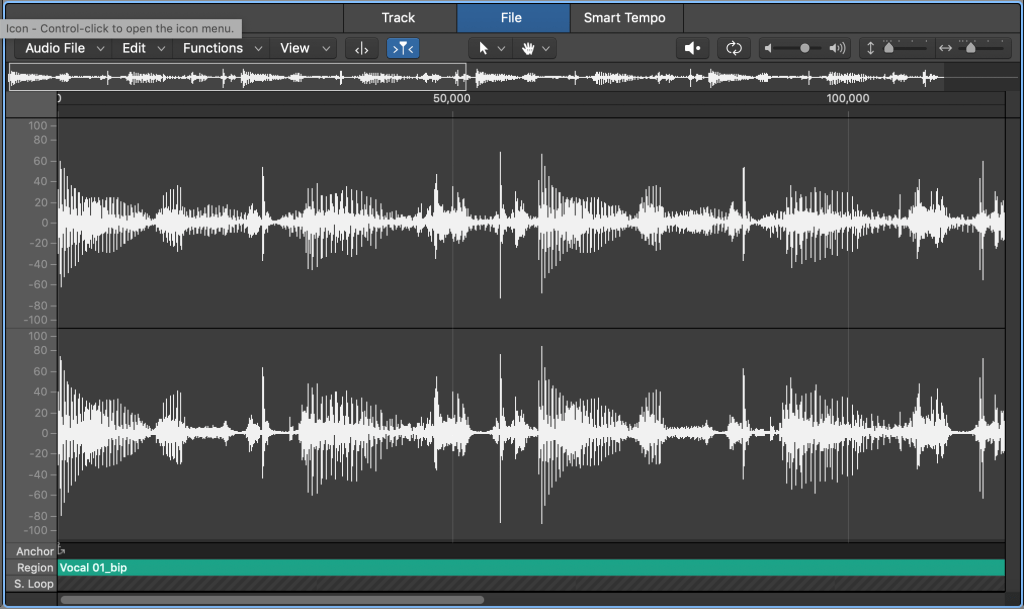This screenshot has width=1024, height=609.
Task: Click the quiet speaker icon left of volume slider
Action: pyautogui.click(x=766, y=47)
